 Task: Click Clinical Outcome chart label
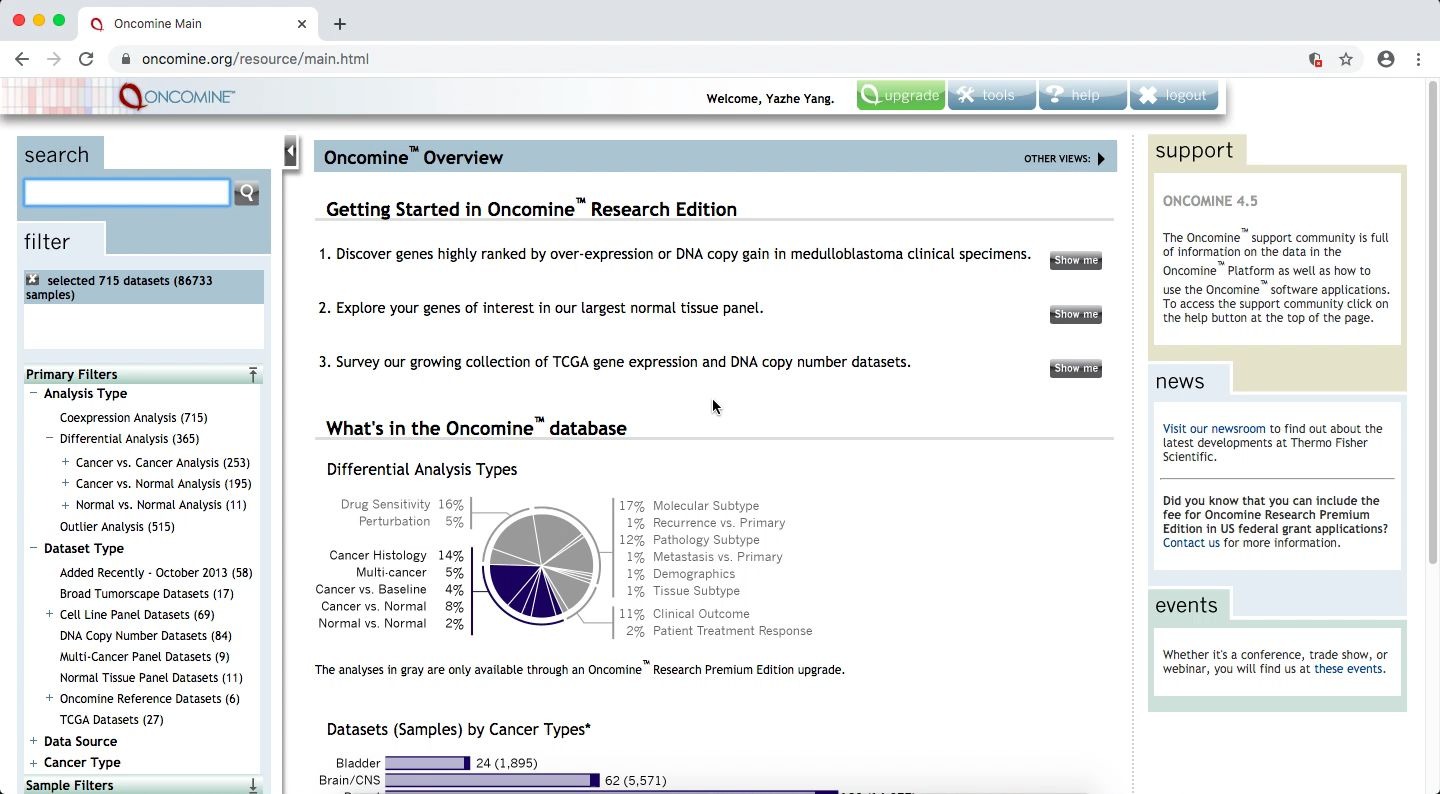701,614
